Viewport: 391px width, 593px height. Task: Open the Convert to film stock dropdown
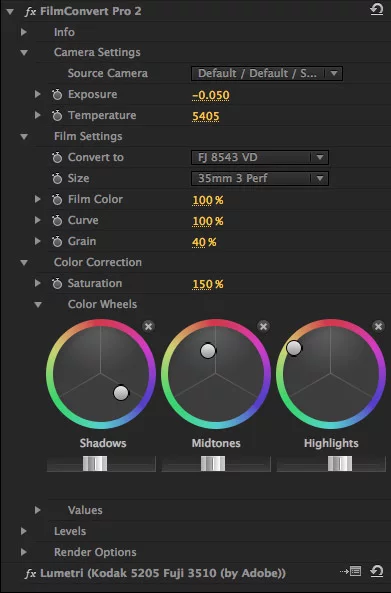(260, 157)
